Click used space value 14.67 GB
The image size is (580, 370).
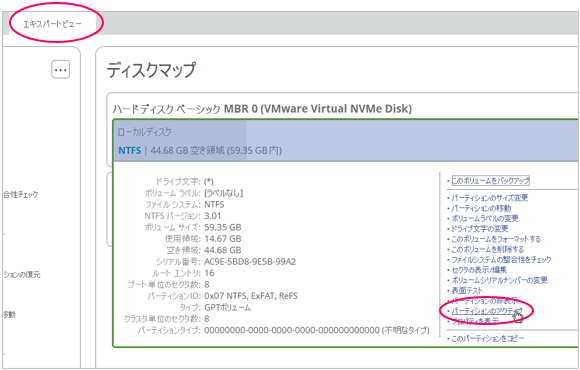tap(223, 239)
